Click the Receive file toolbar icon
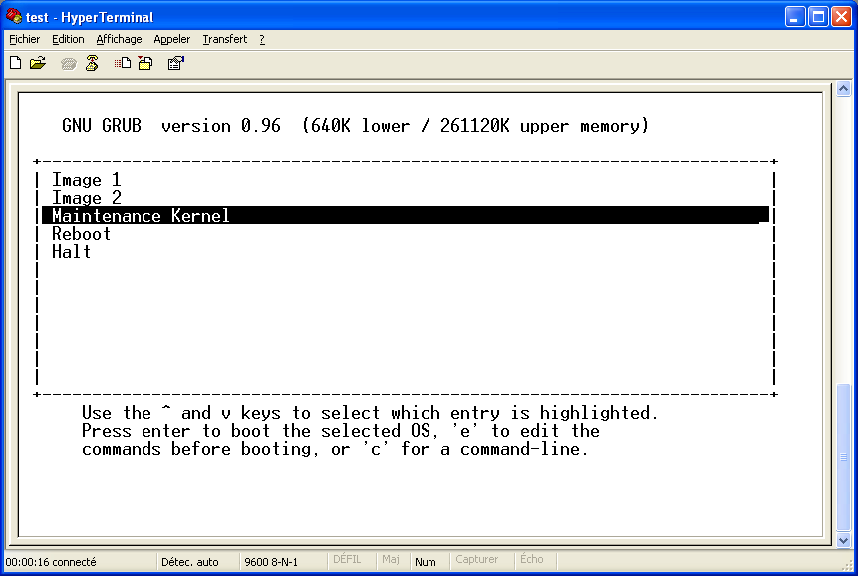Screen dimensions: 858x576 pyautogui.click(x=146, y=63)
